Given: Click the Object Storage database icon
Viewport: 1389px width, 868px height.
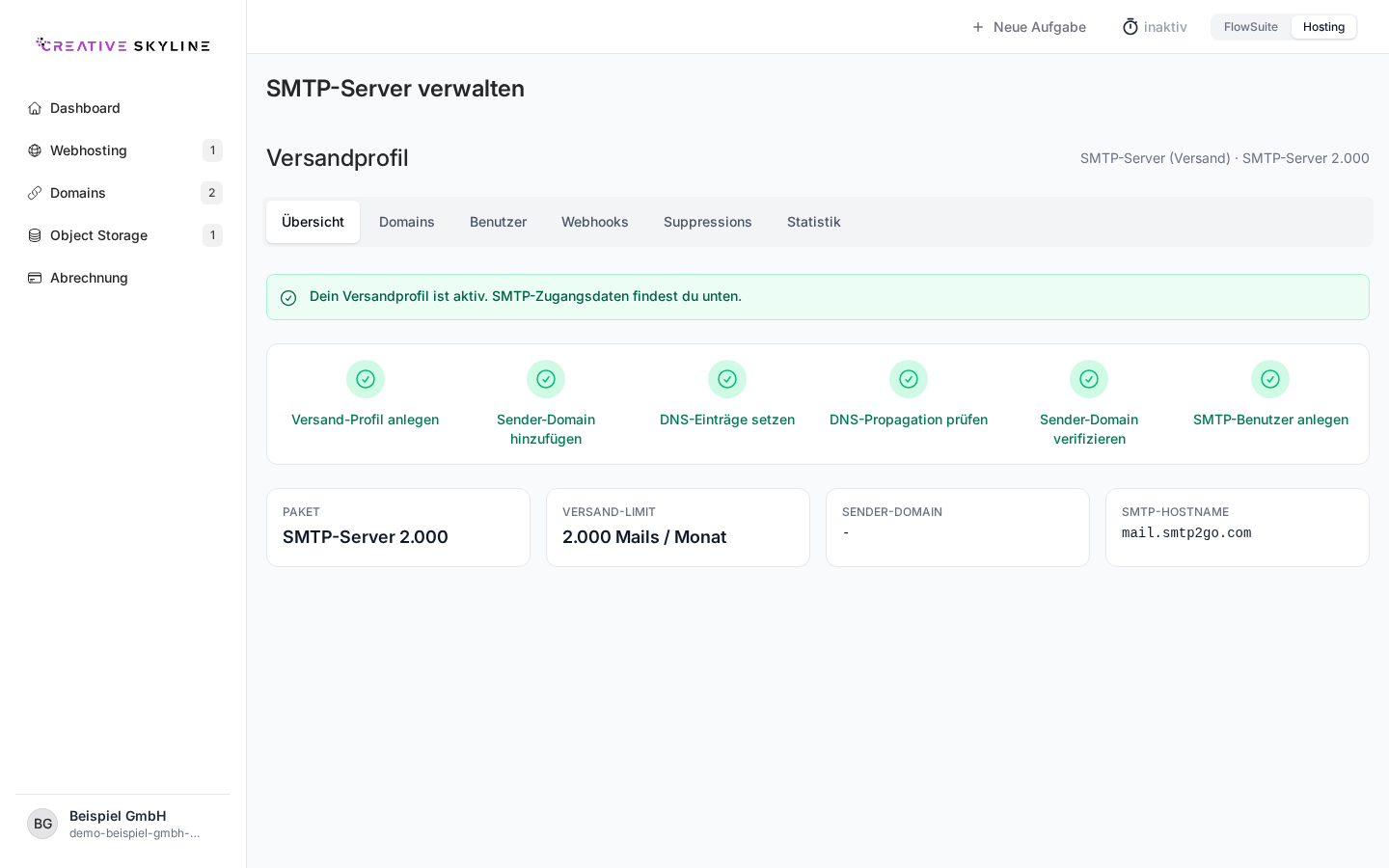Looking at the screenshot, I should click(x=35, y=235).
